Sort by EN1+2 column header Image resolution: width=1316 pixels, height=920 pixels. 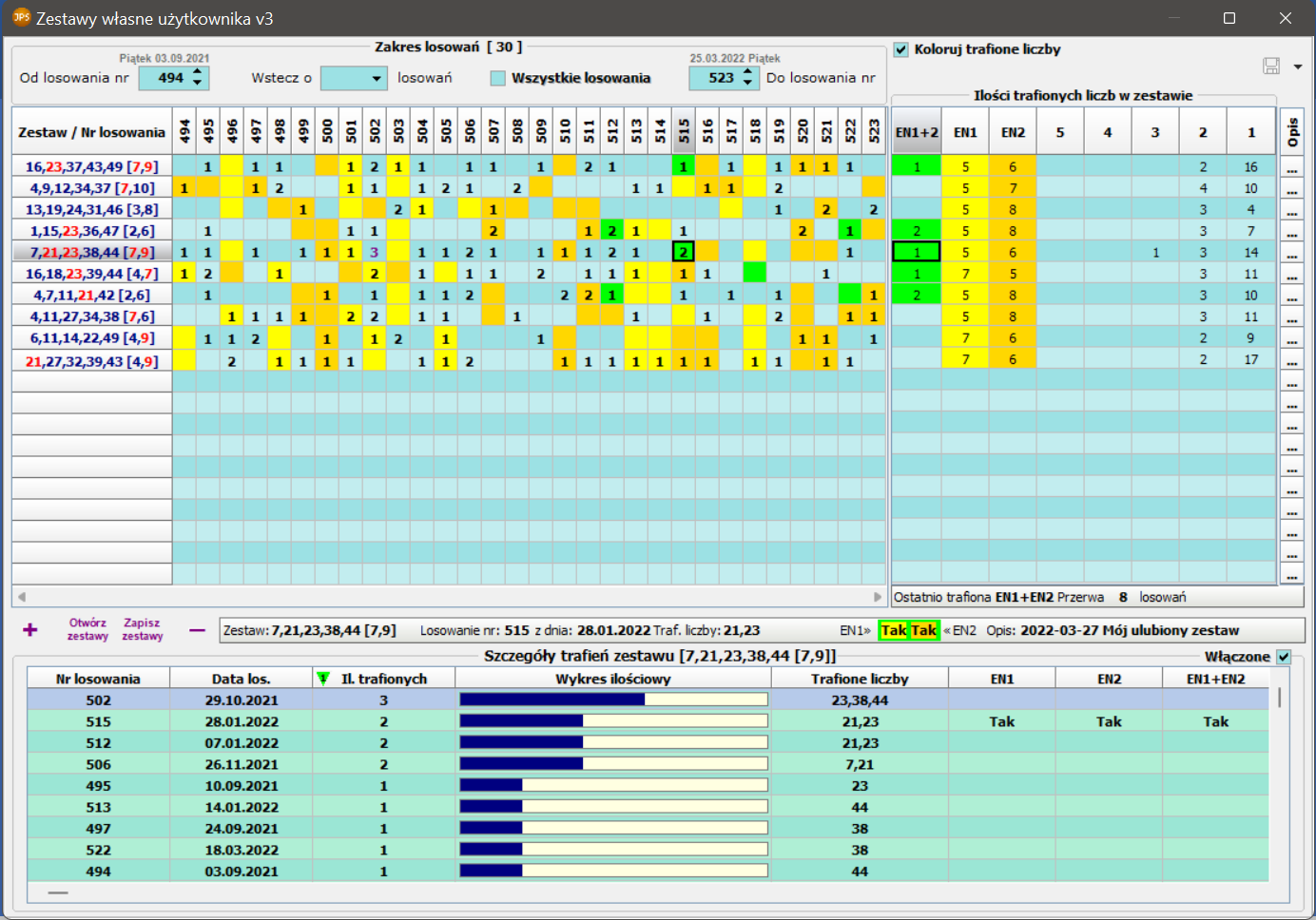(x=917, y=132)
